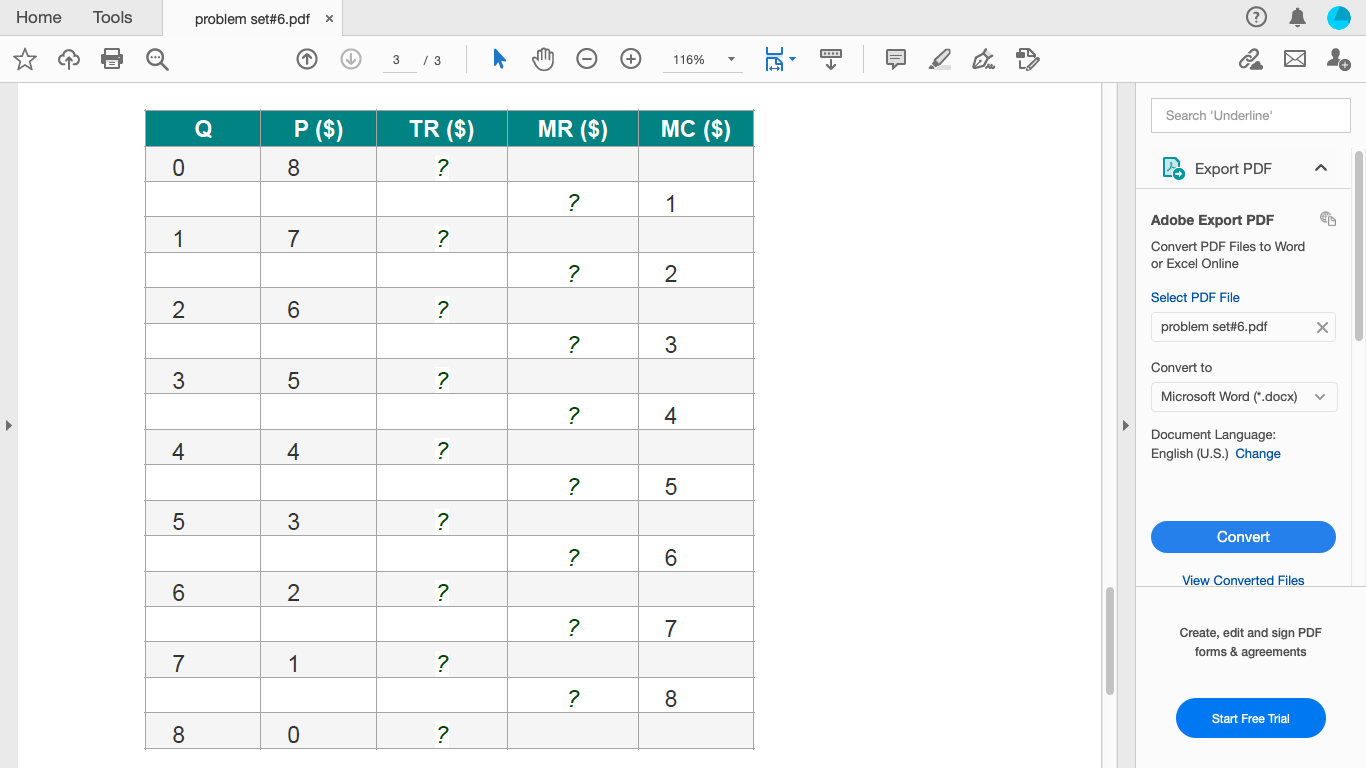1366x768 pixels.
Task: Collapse the Export PDF panel
Action: [x=1321, y=168]
